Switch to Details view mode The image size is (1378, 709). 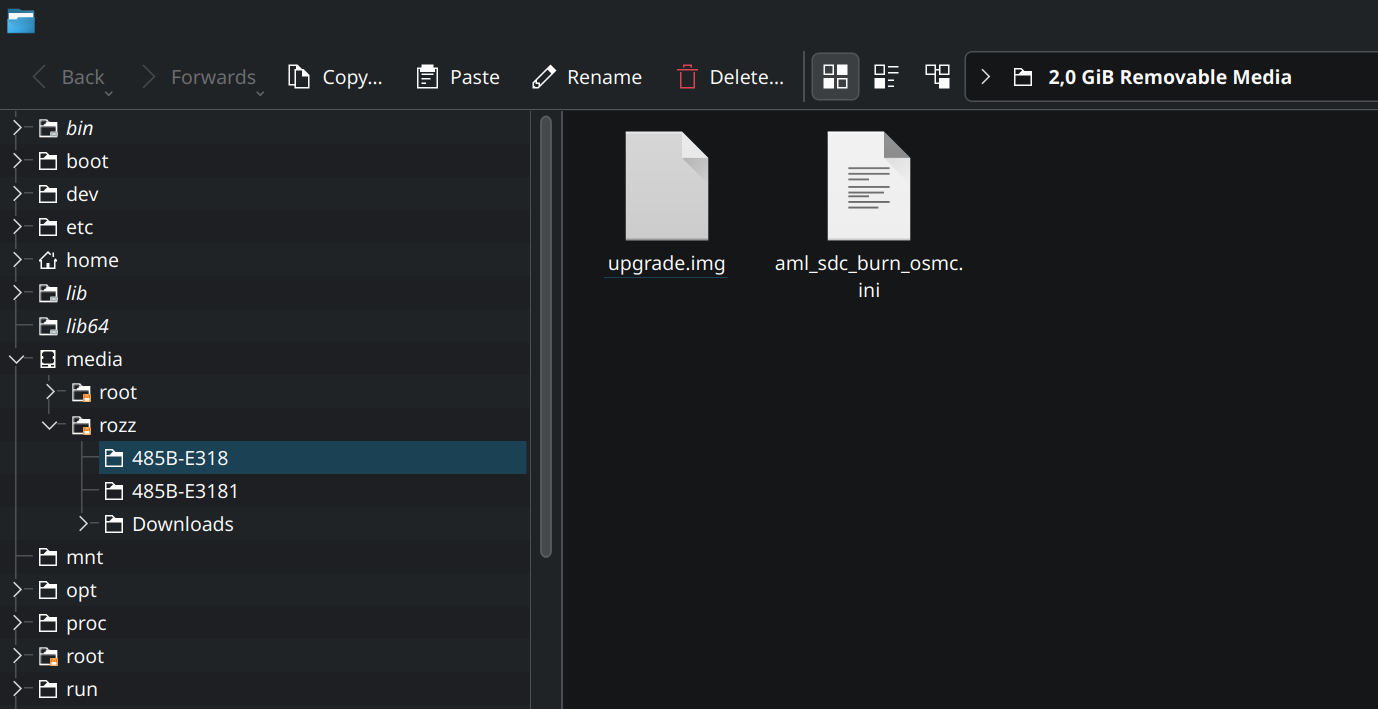937,77
